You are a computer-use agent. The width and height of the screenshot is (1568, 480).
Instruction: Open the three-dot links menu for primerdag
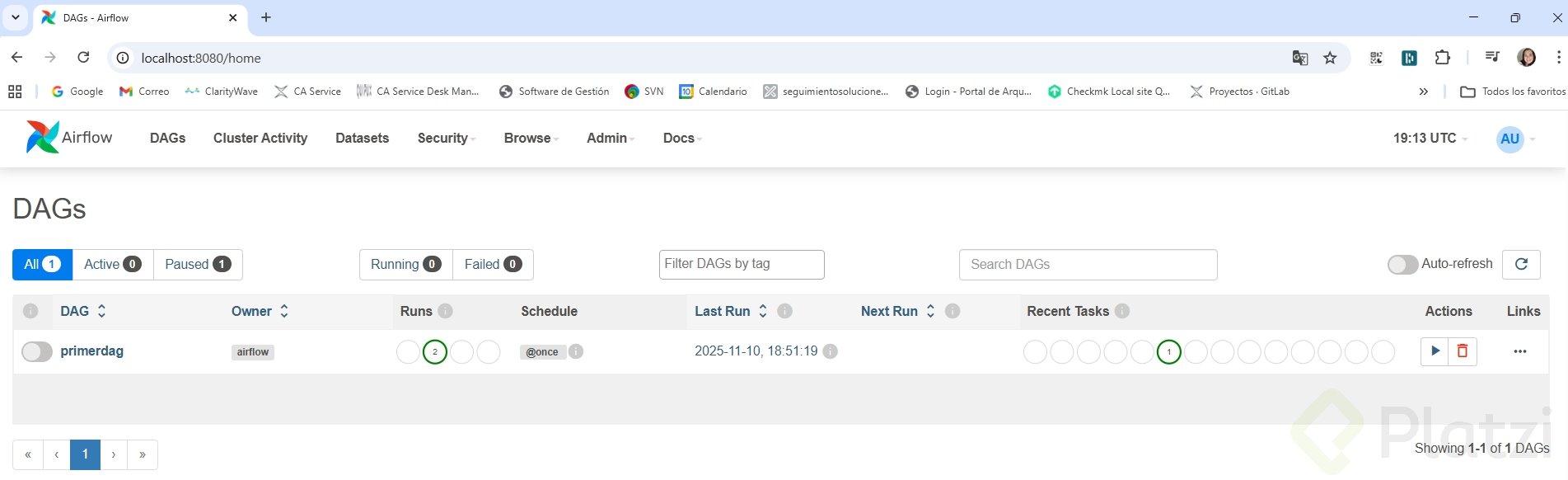point(1520,351)
